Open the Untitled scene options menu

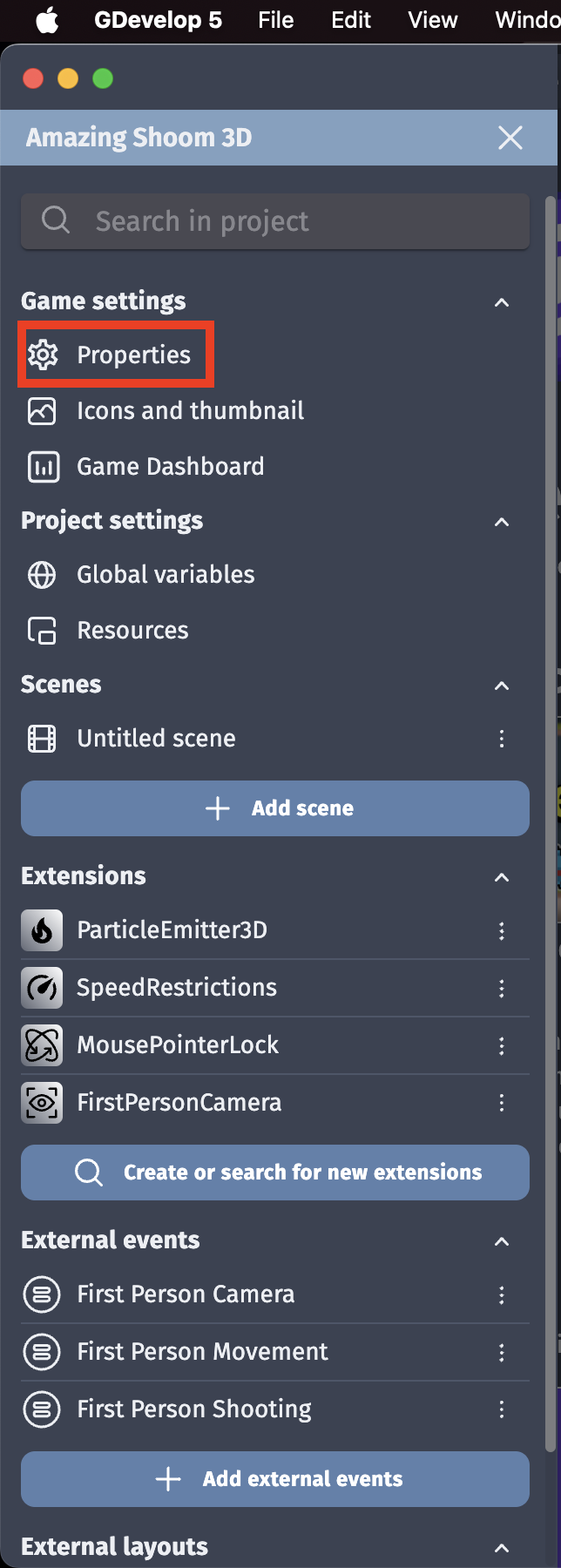(502, 738)
